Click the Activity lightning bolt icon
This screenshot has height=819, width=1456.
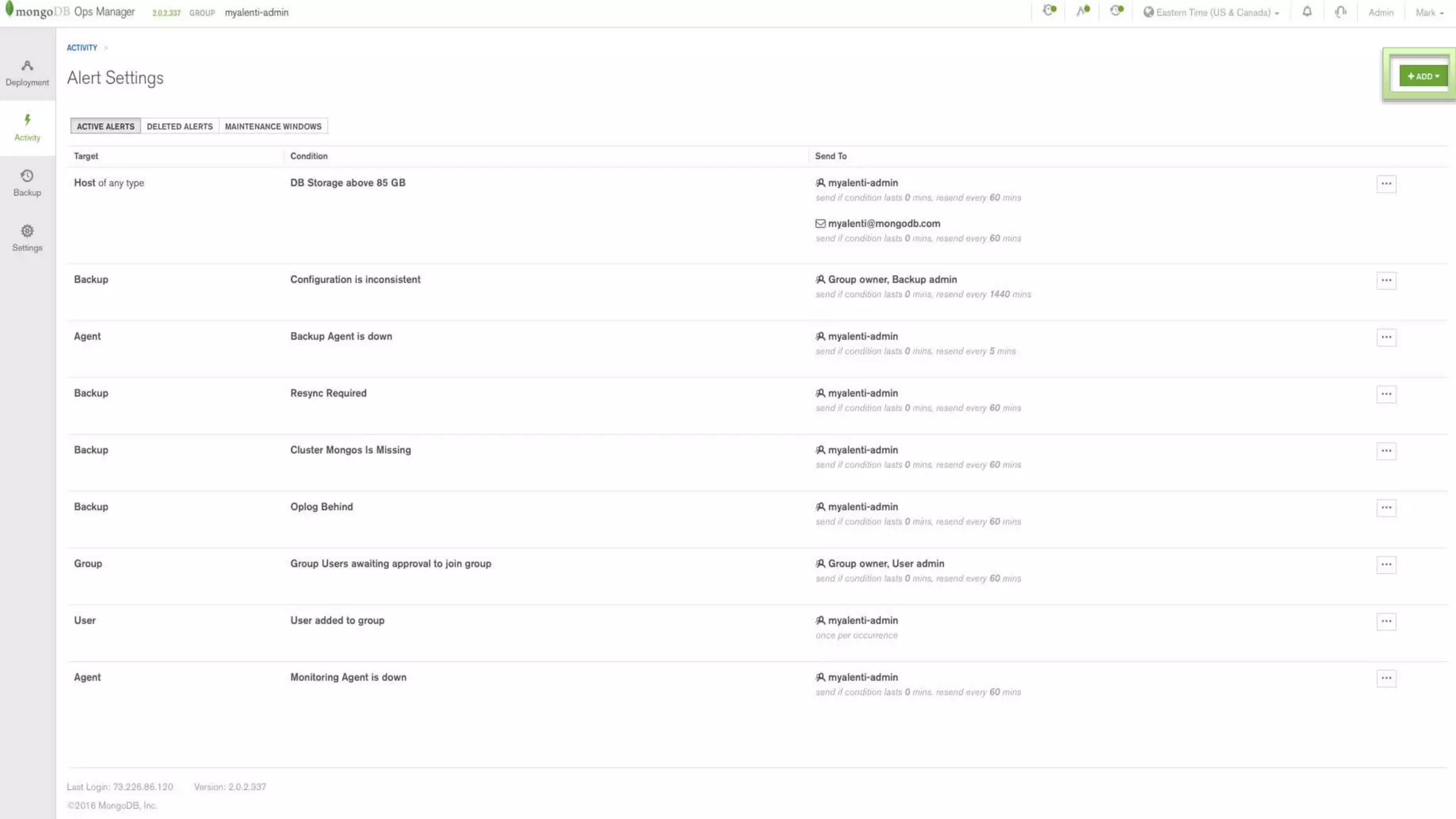27,120
